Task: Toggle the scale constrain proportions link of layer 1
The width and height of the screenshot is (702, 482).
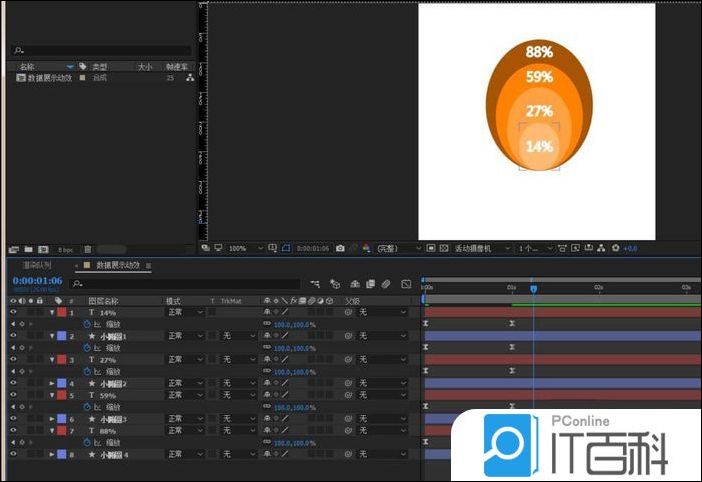Action: tap(267, 323)
